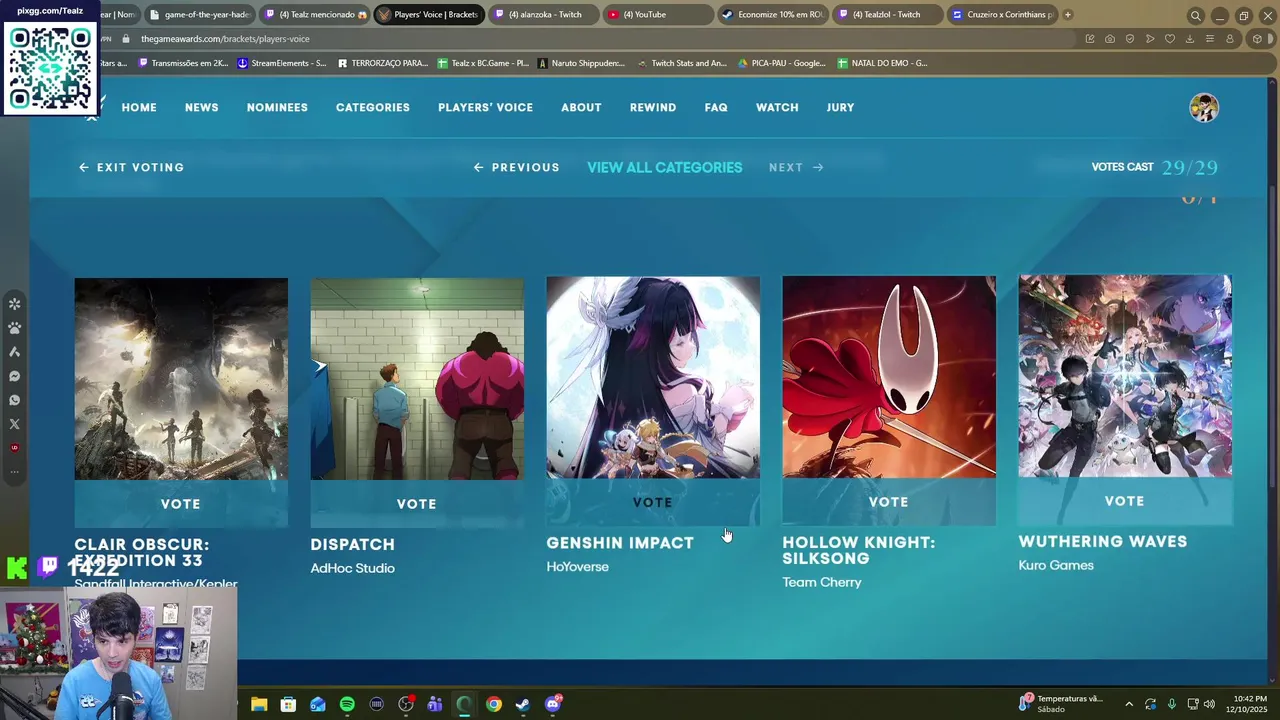The height and width of the screenshot is (720, 1280).
Task: Vote for Clair Obscur: Expedition 33
Action: click(181, 504)
